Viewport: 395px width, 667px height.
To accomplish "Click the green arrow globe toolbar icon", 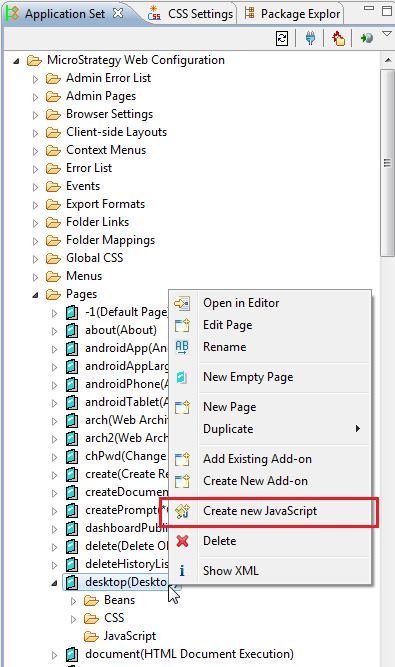I will click(367, 39).
